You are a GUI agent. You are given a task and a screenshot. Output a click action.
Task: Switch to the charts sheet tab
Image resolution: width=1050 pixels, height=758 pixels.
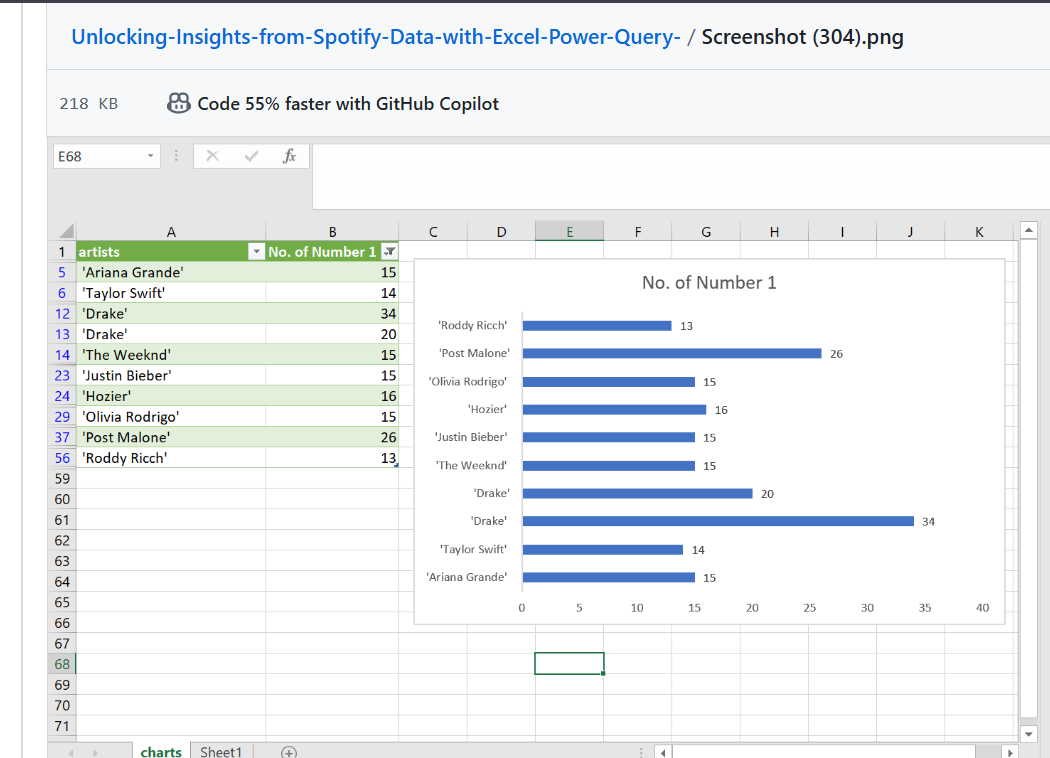pyautogui.click(x=161, y=751)
